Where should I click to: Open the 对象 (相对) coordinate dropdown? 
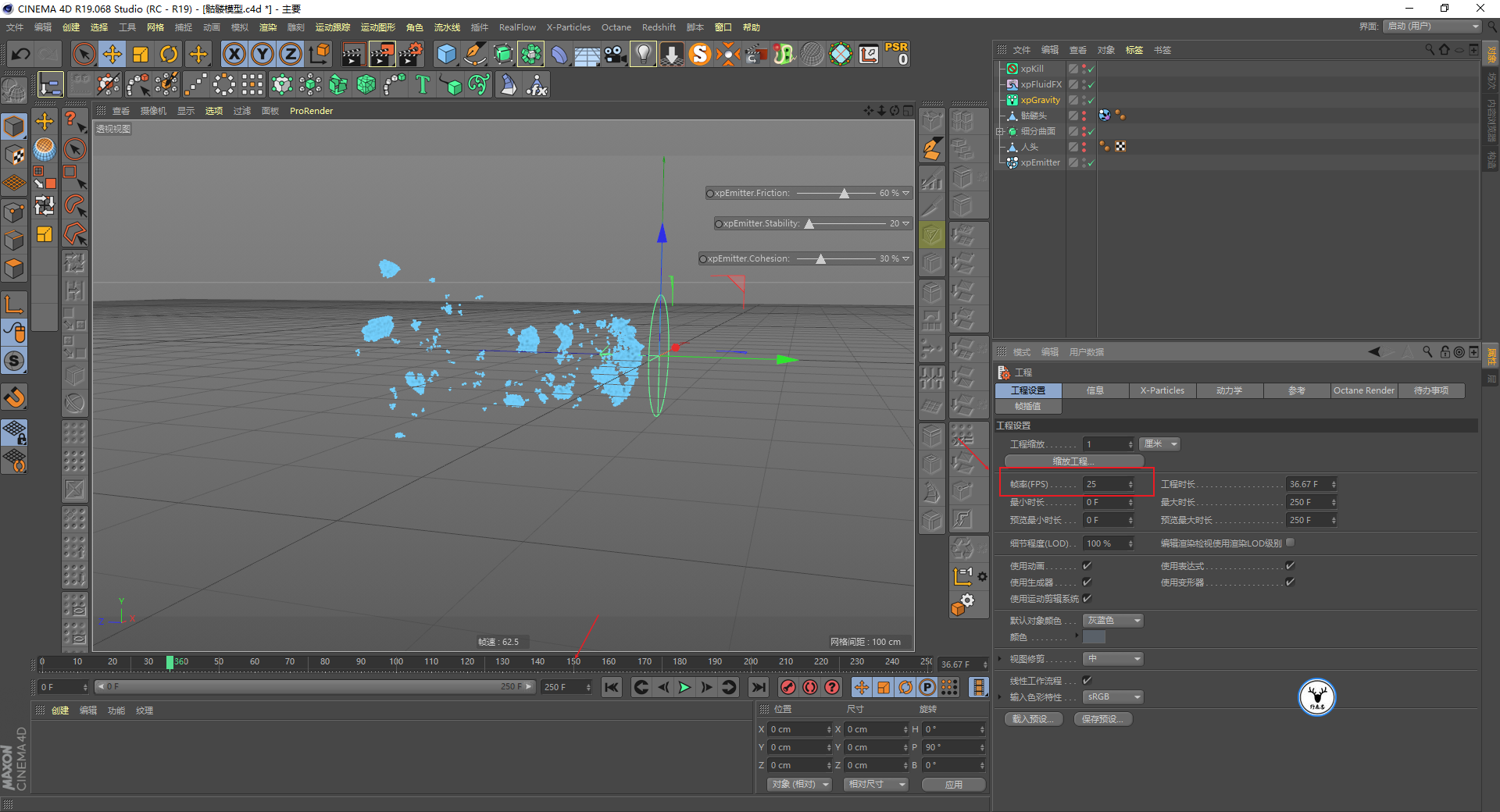pyautogui.click(x=799, y=785)
